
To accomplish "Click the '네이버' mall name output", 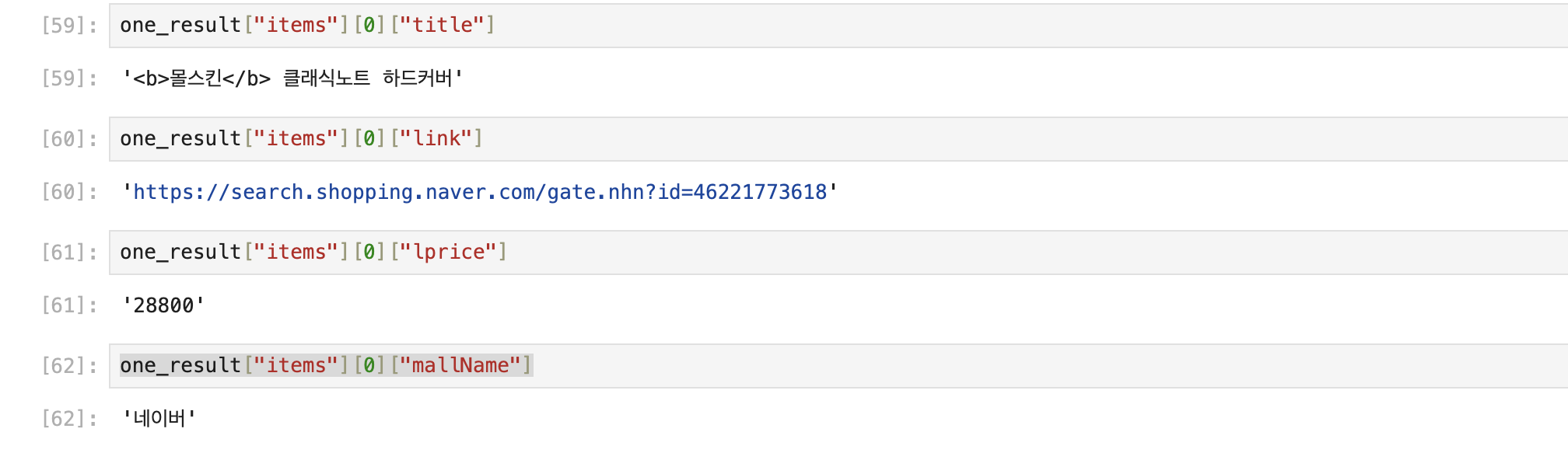I will click(159, 419).
